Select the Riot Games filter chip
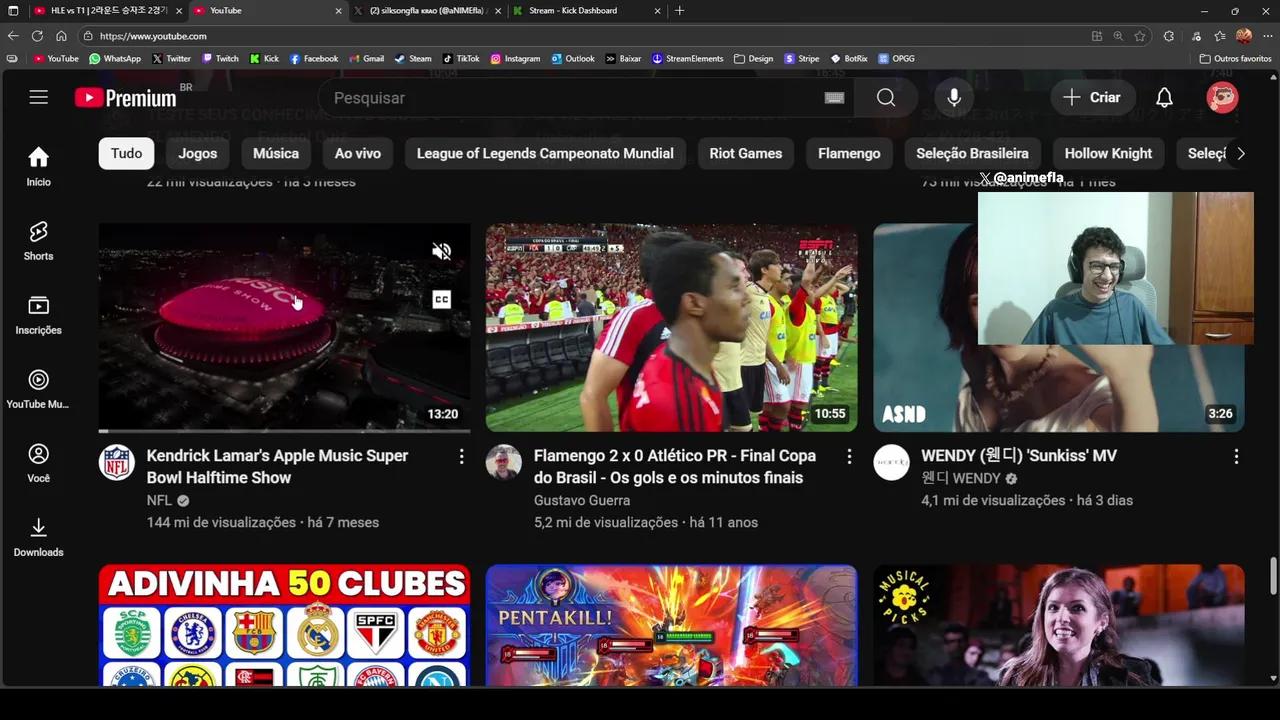Screen dimensions: 1280x720 click(746, 153)
